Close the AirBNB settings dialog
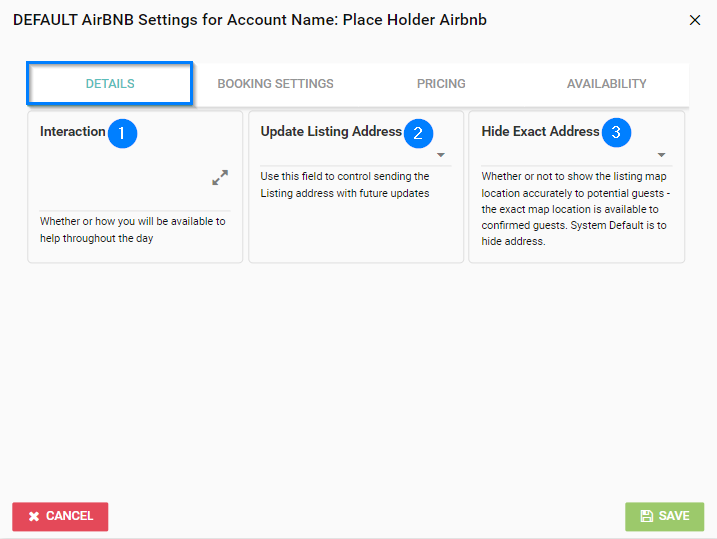 coord(695,20)
